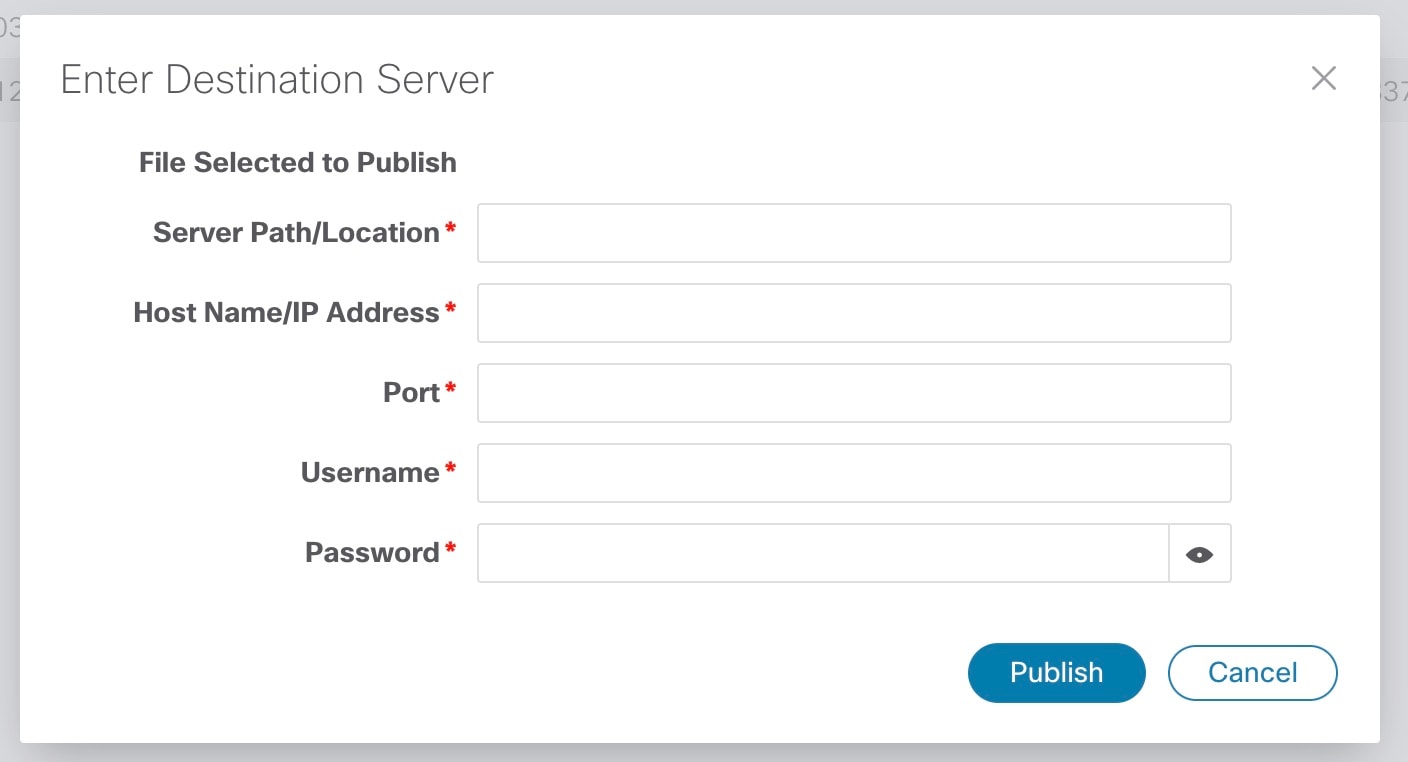Focus the Host Name/IP Address field
This screenshot has width=1408, height=762.
853,313
